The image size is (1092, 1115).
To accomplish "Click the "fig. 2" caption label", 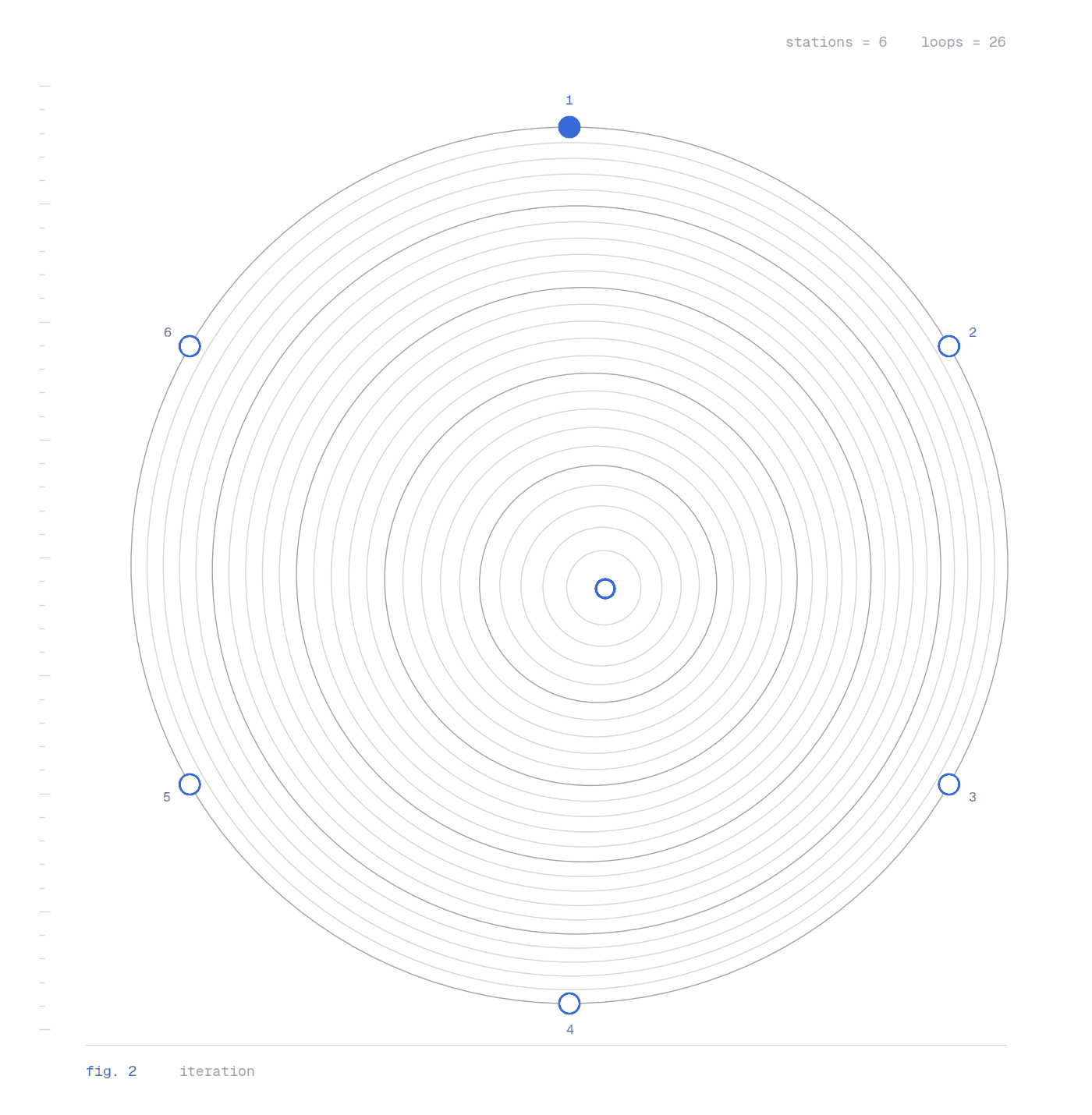I will 112,1071.
